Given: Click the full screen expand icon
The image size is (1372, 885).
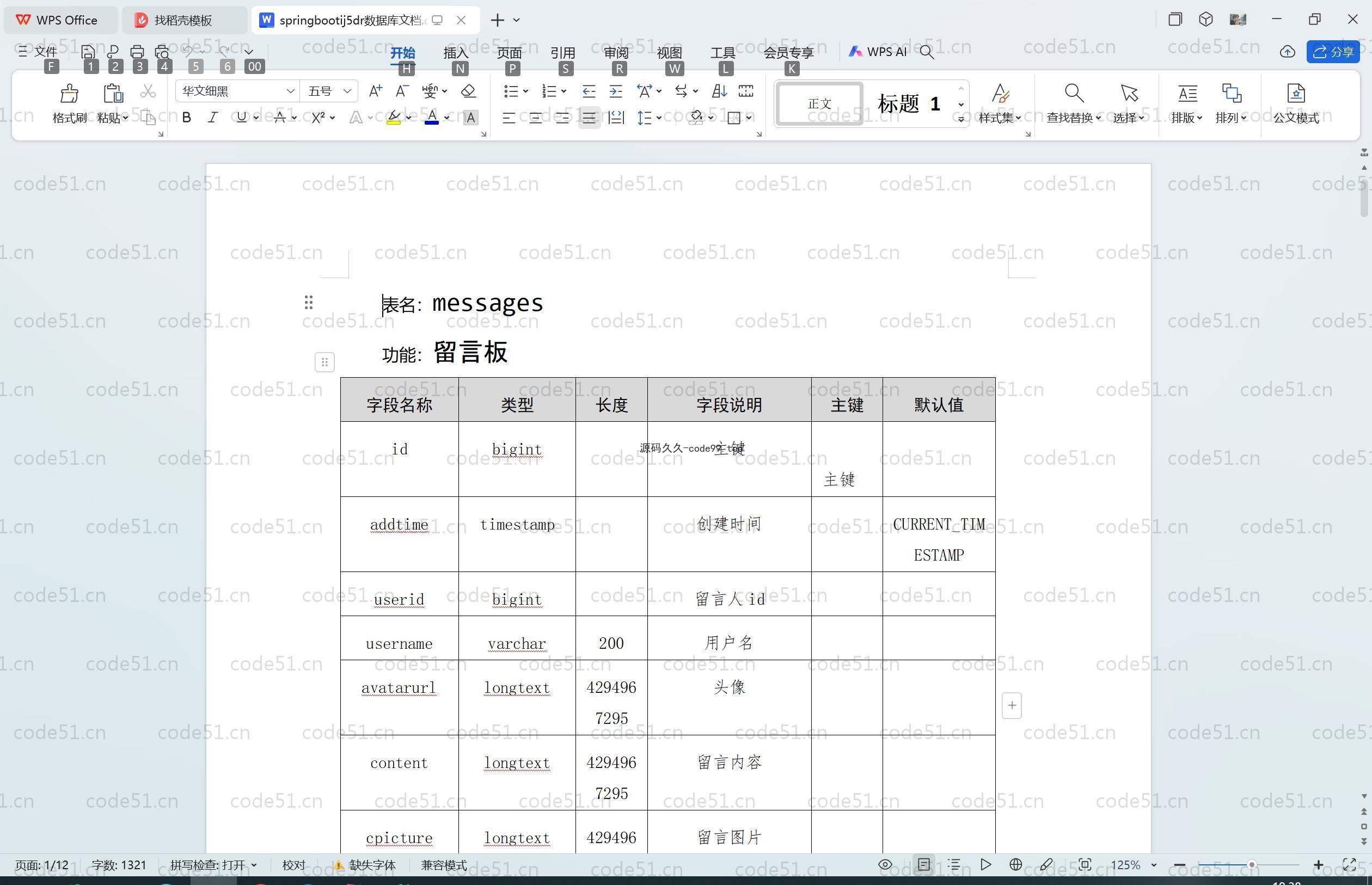Looking at the screenshot, I should pos(1350,865).
